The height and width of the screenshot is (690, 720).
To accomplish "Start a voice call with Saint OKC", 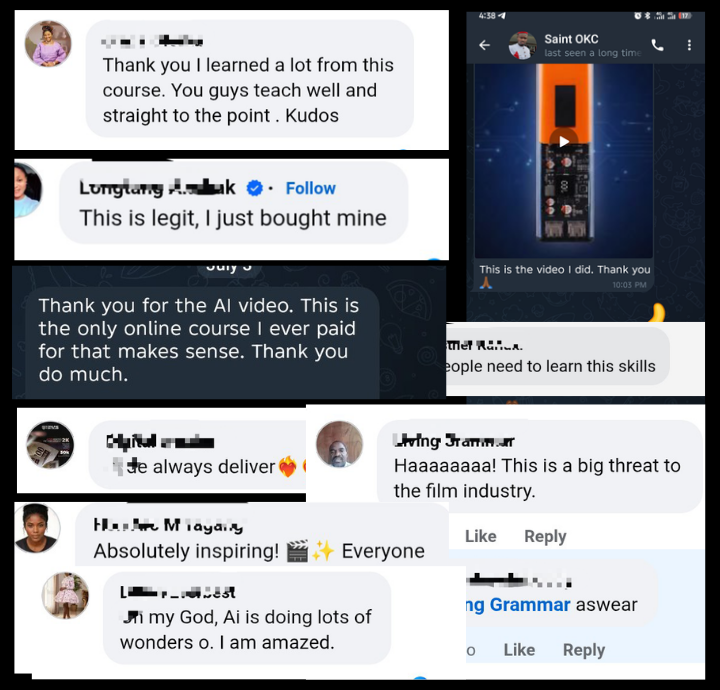I will [657, 45].
